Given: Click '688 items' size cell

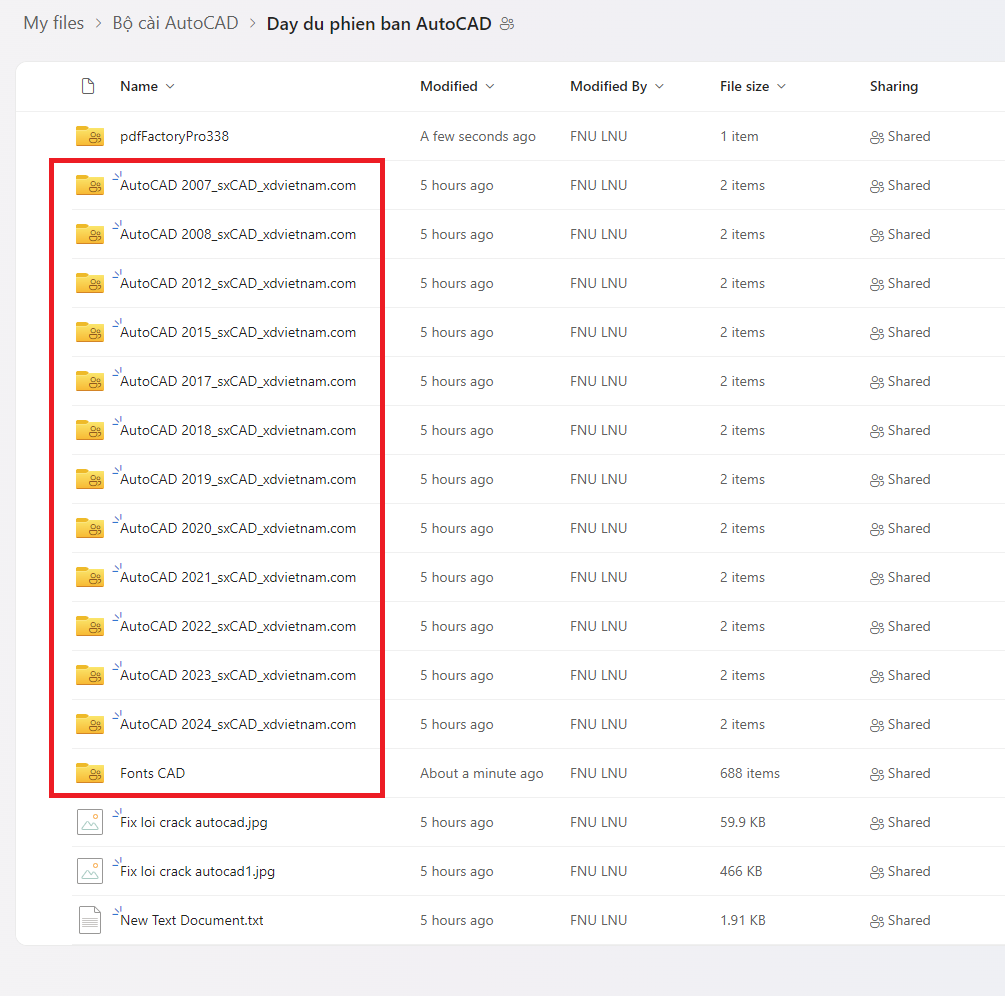Looking at the screenshot, I should coord(750,774).
